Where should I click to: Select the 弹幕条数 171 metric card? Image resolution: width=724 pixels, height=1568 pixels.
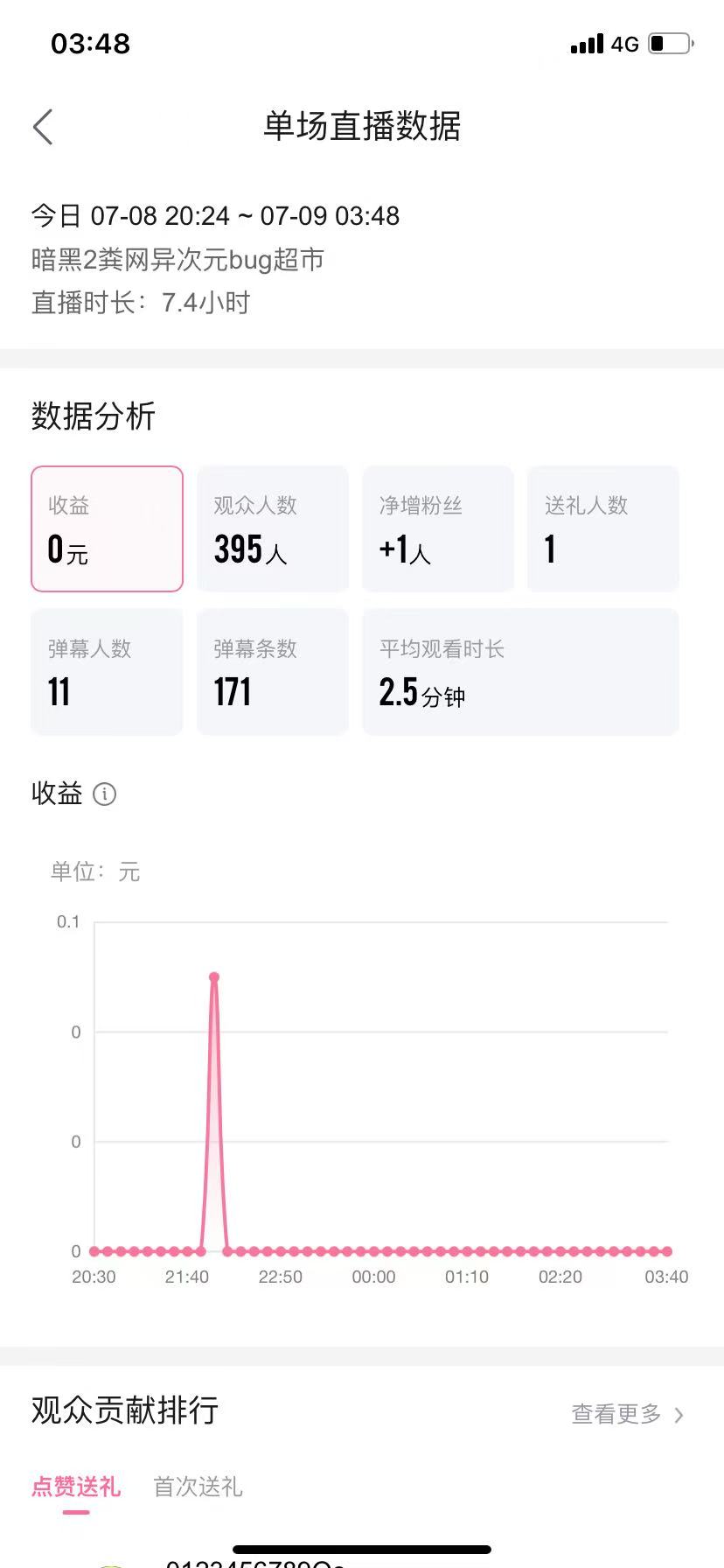coord(273,671)
